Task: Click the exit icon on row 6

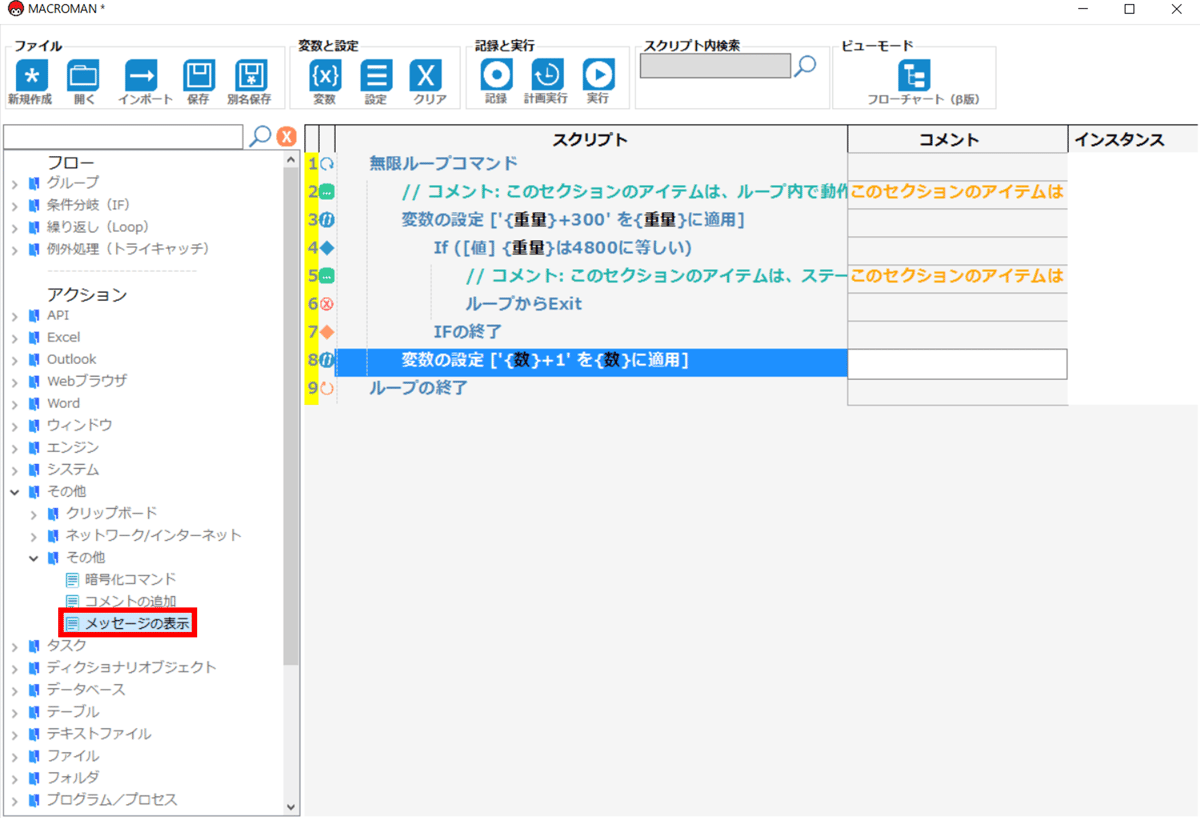Action: (x=327, y=304)
